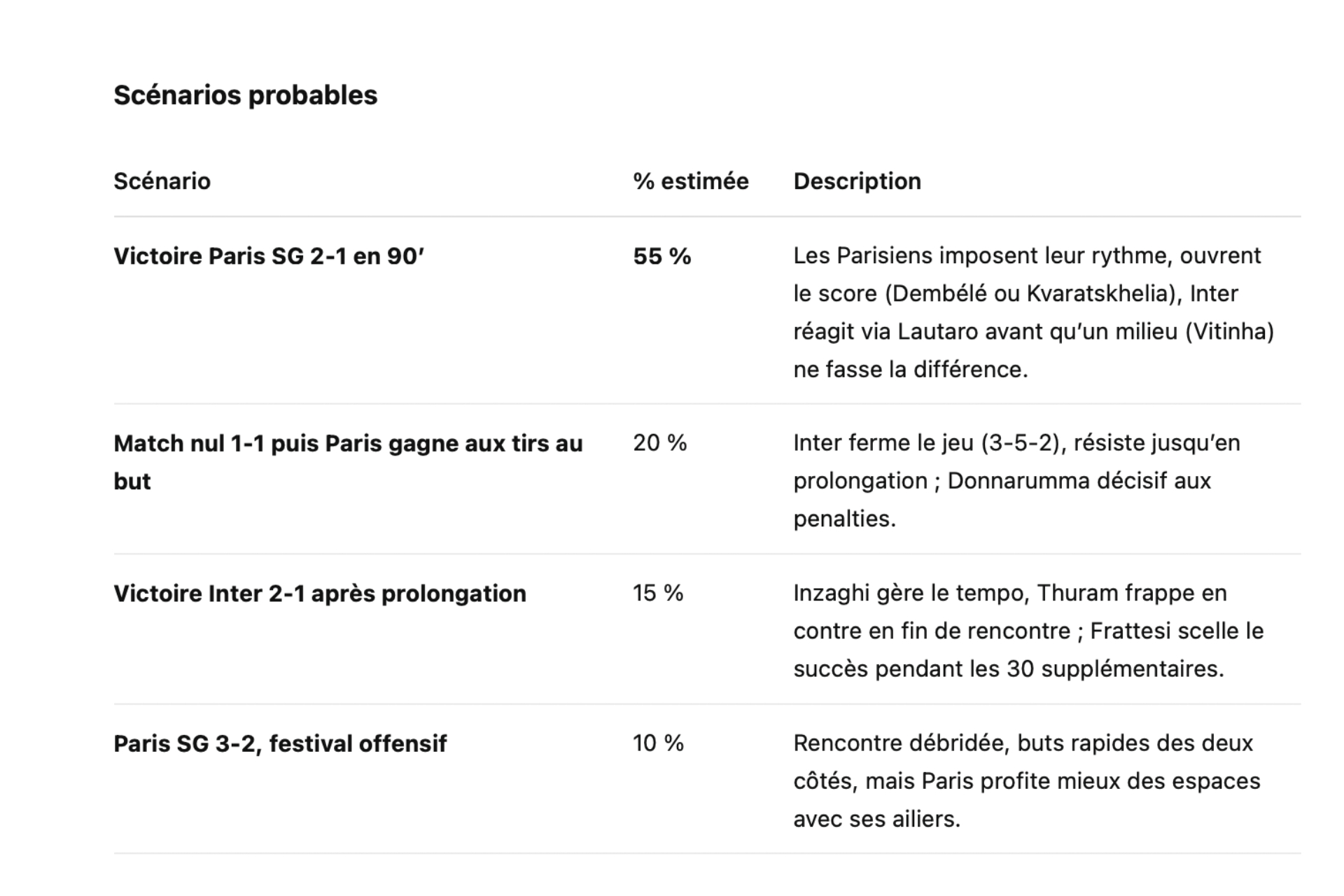Select 'Victoire Inter 2-1 après prolongation' cell
The width and height of the screenshot is (1344, 896).
(320, 594)
